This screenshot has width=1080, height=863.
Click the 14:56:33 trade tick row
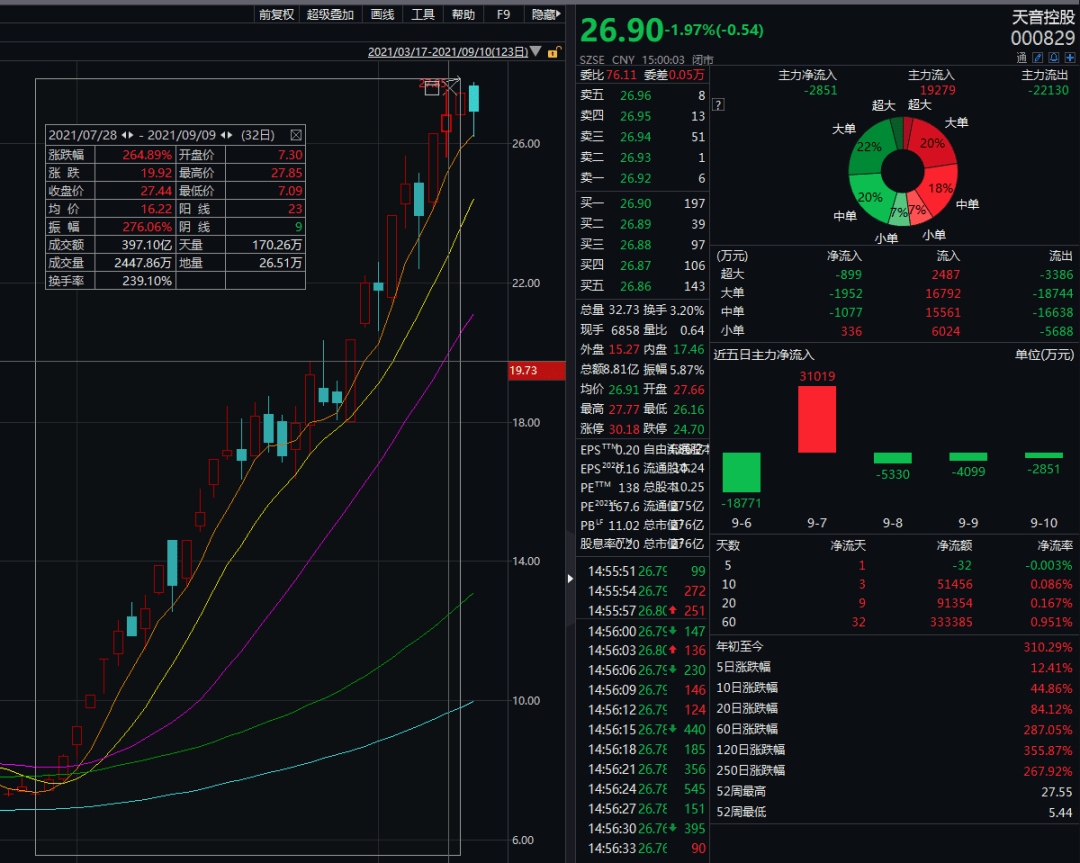coord(646,849)
